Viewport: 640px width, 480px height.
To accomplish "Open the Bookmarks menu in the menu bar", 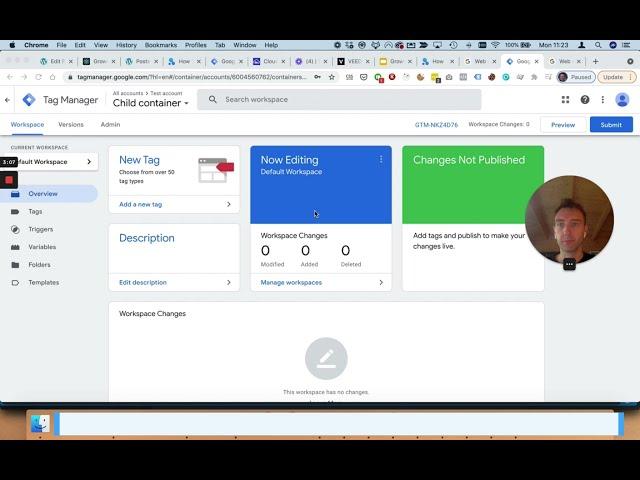I will pyautogui.click(x=161, y=45).
